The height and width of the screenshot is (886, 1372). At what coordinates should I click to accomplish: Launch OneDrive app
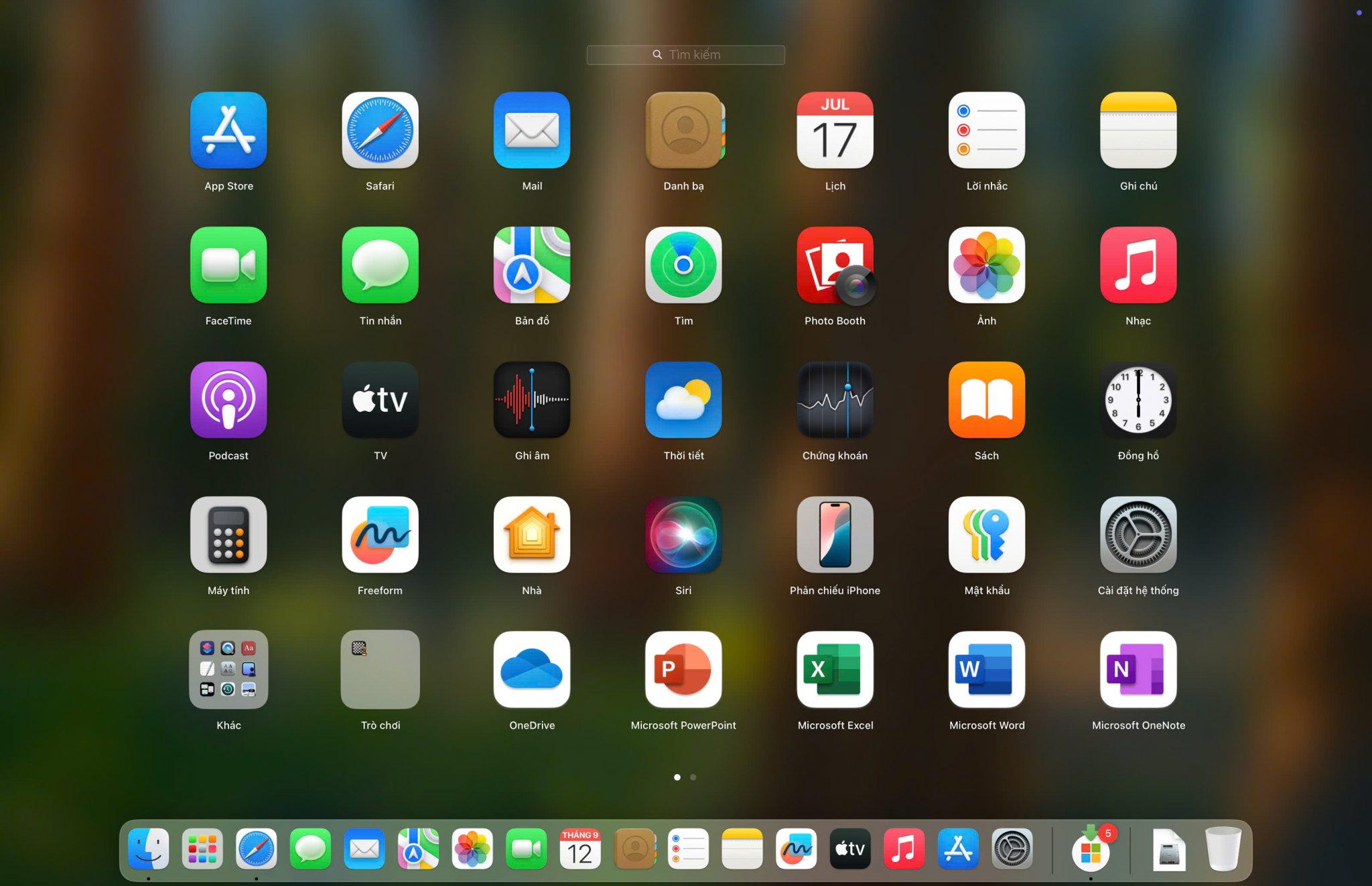[x=532, y=670]
